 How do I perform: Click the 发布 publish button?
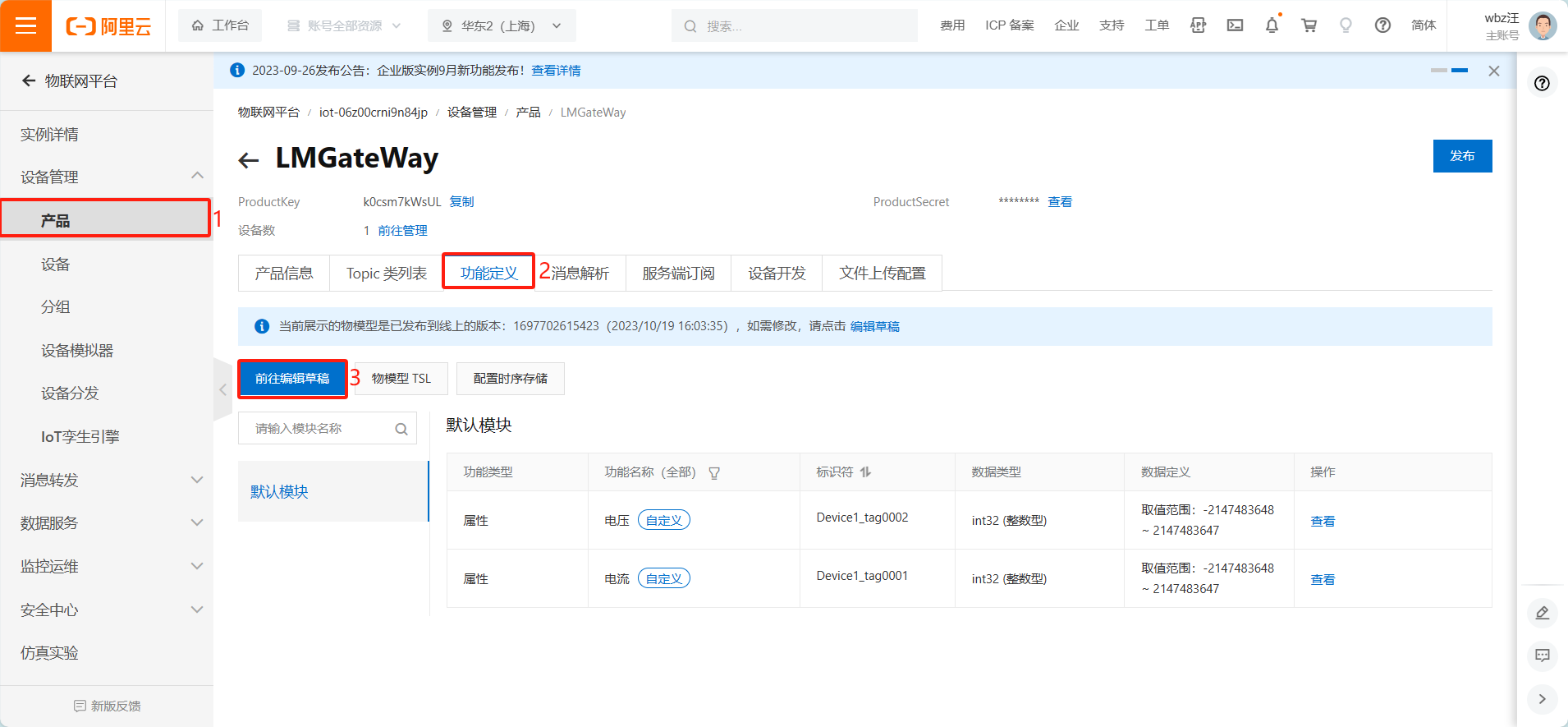(x=1462, y=156)
